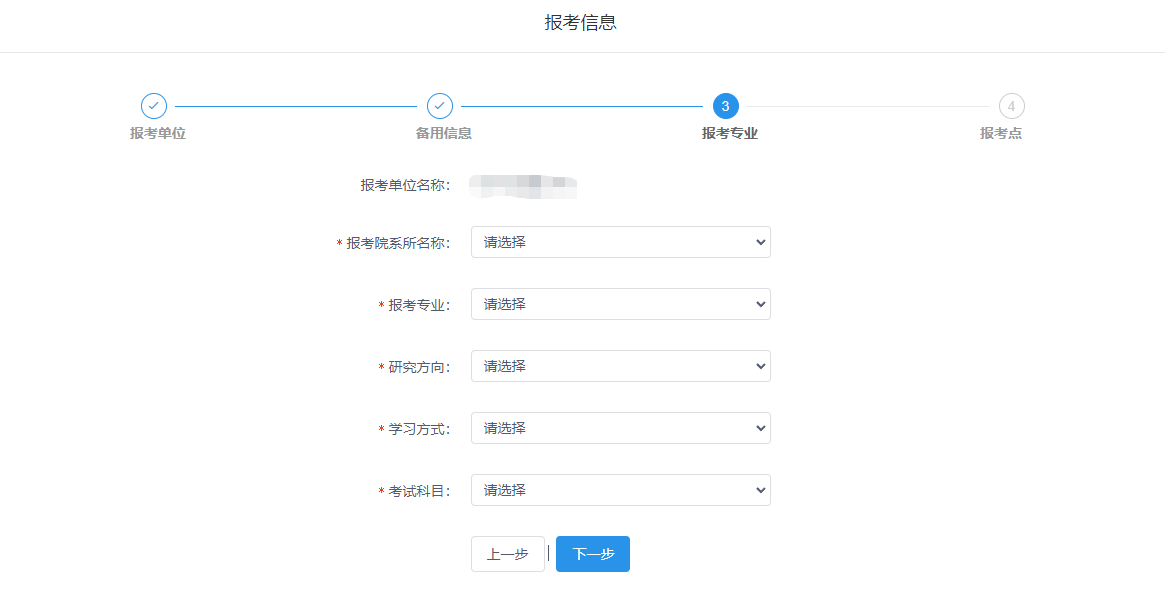Viewport: 1165px width, 610px height.
Task: Click the gray step 4 circle
Action: (x=1012, y=106)
